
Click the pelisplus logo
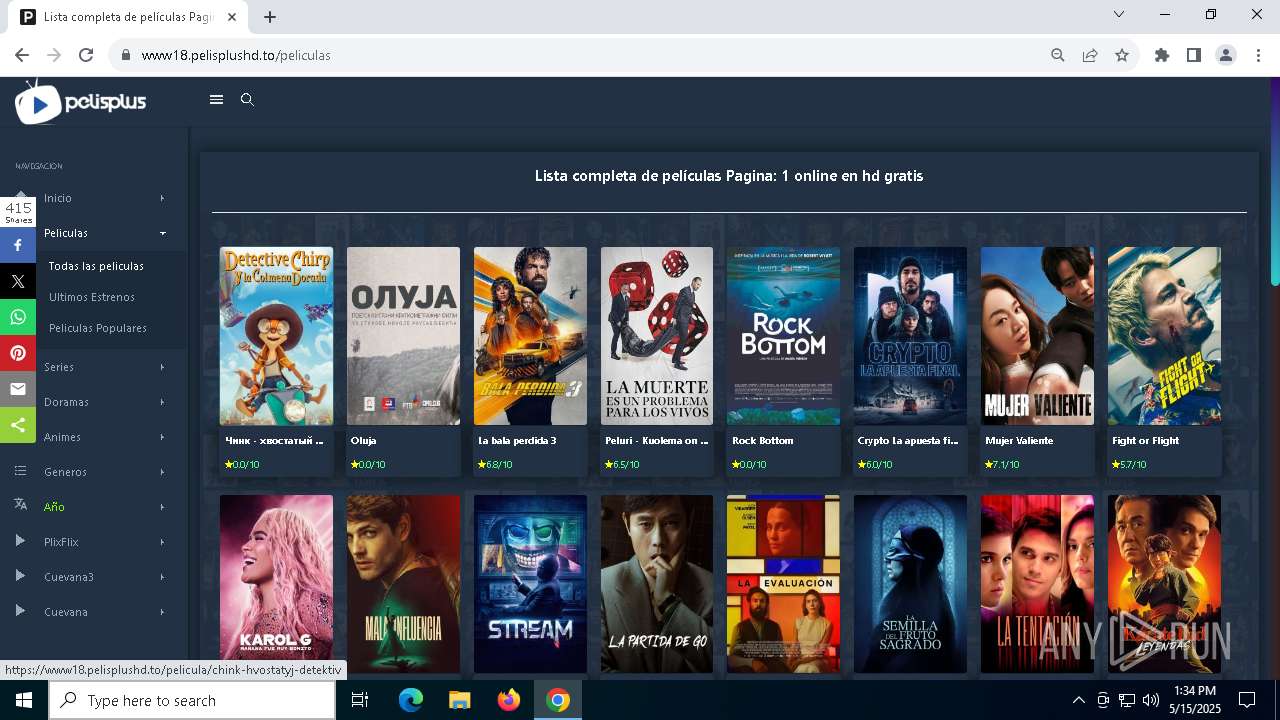81,102
